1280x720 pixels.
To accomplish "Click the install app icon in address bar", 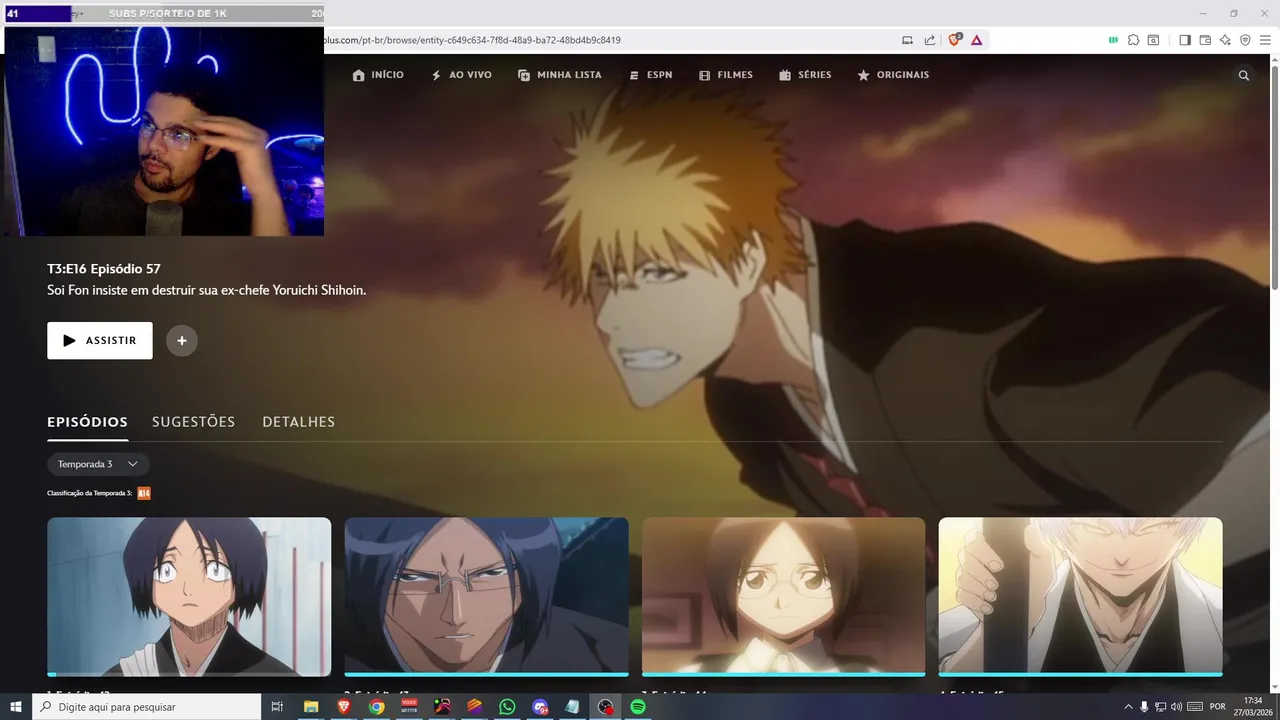I will click(x=907, y=40).
